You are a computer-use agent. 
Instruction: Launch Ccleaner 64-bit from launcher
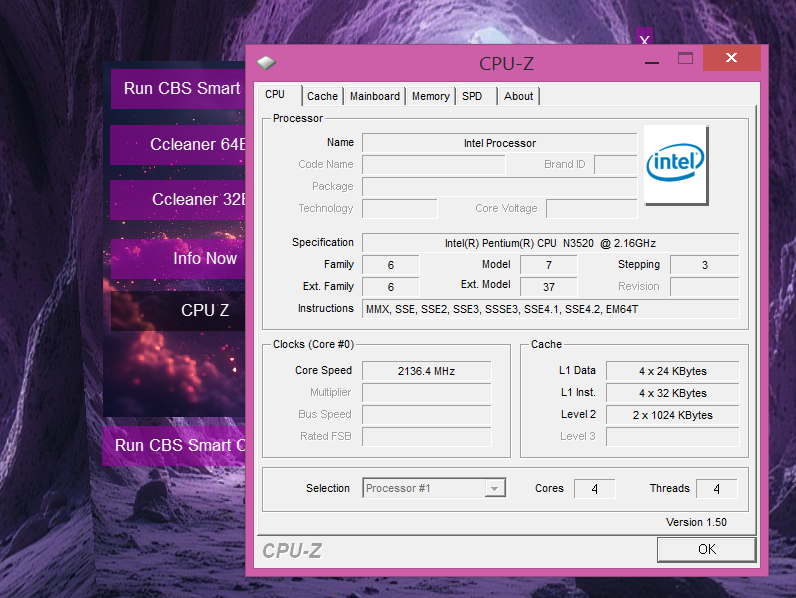click(178, 145)
